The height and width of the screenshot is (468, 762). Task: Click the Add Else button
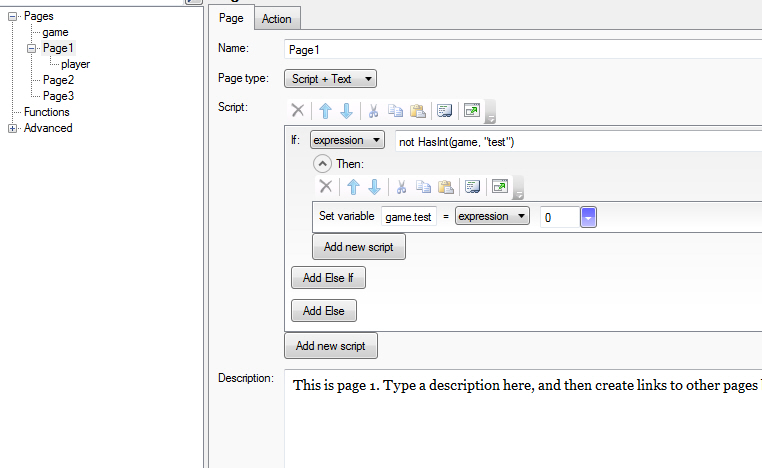click(323, 311)
